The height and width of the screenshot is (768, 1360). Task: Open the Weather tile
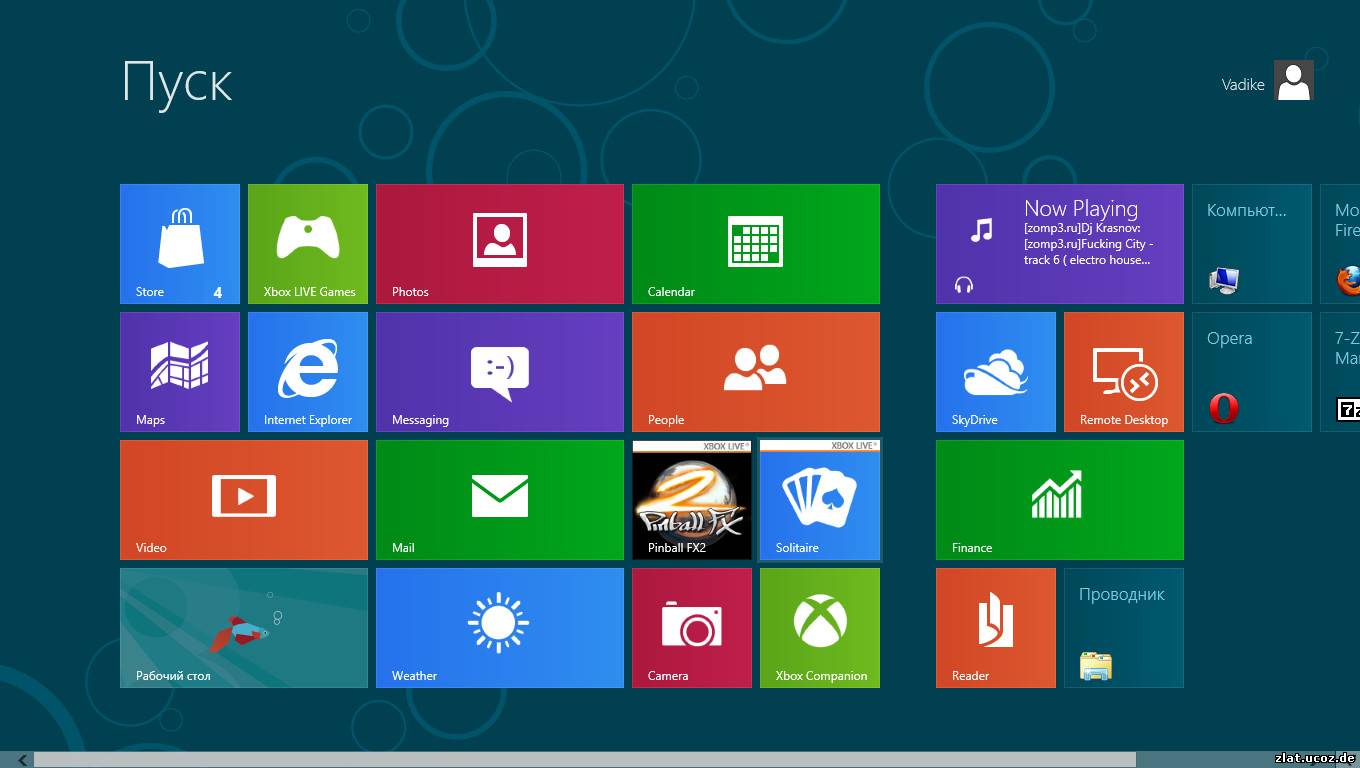500,628
